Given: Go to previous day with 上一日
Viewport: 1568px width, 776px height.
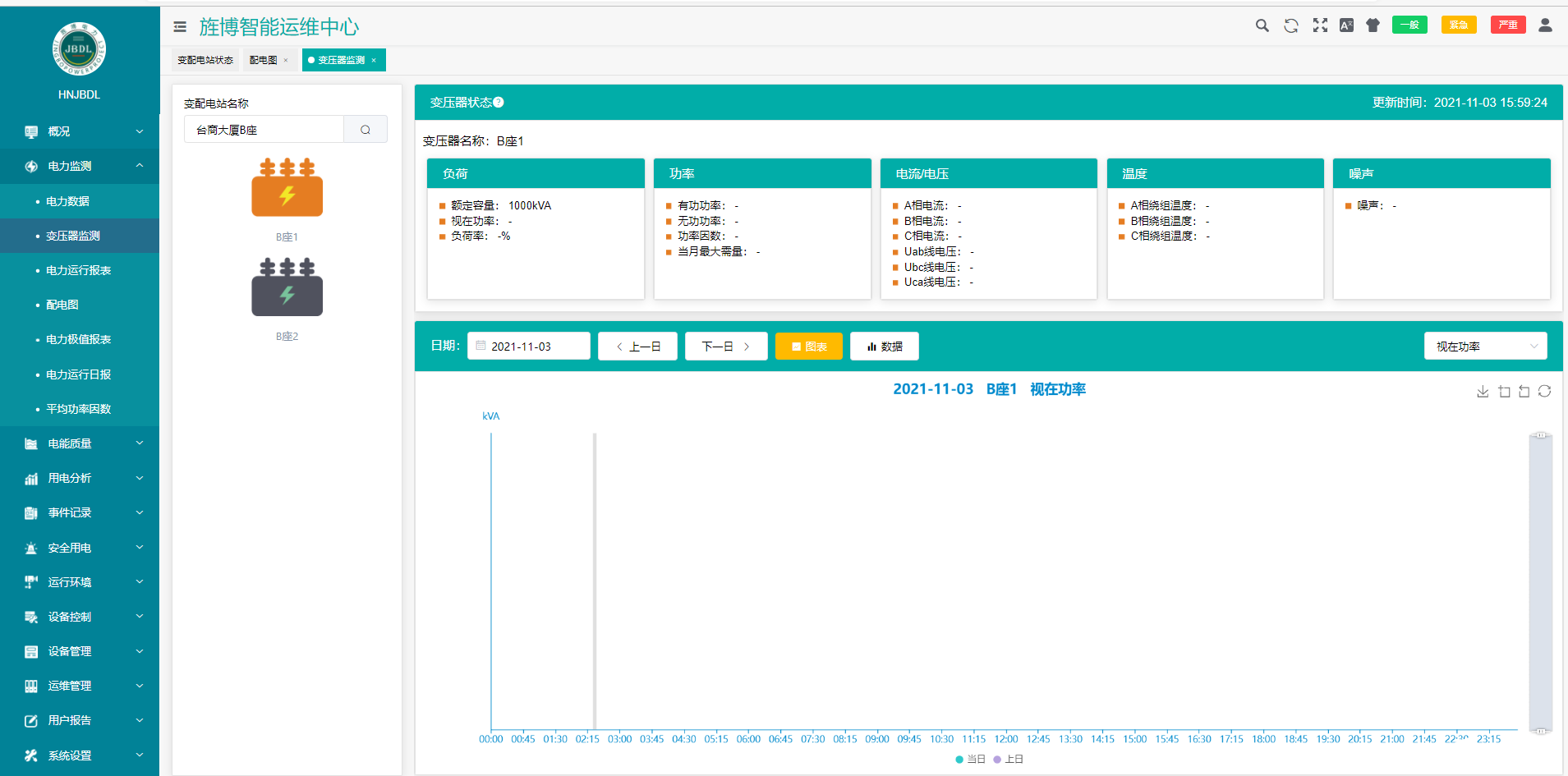Looking at the screenshot, I should coord(638,347).
